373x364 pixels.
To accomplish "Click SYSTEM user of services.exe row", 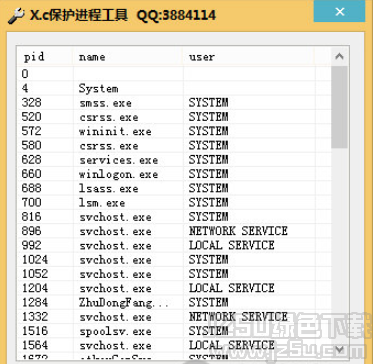I will point(208,160).
